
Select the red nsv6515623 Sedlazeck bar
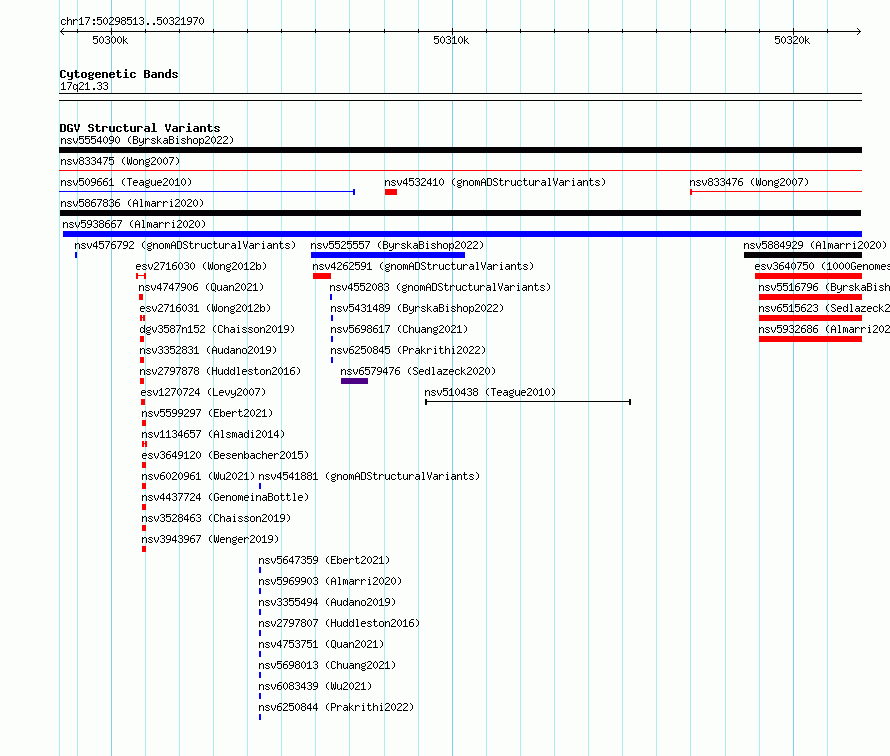[x=810, y=318]
